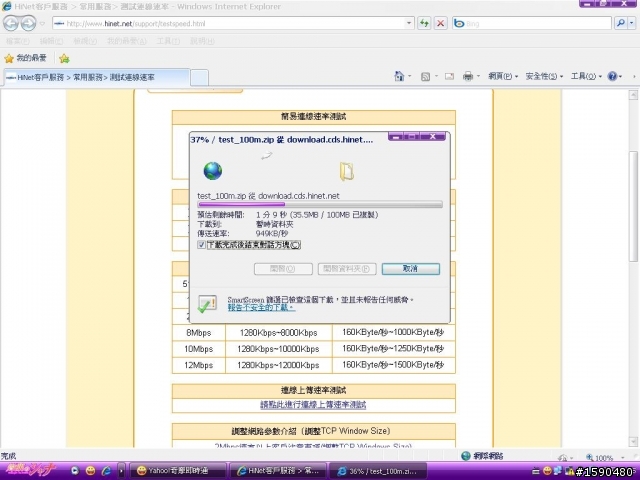
Task: Click the 報告不安全的下載 link
Action: tap(261, 308)
